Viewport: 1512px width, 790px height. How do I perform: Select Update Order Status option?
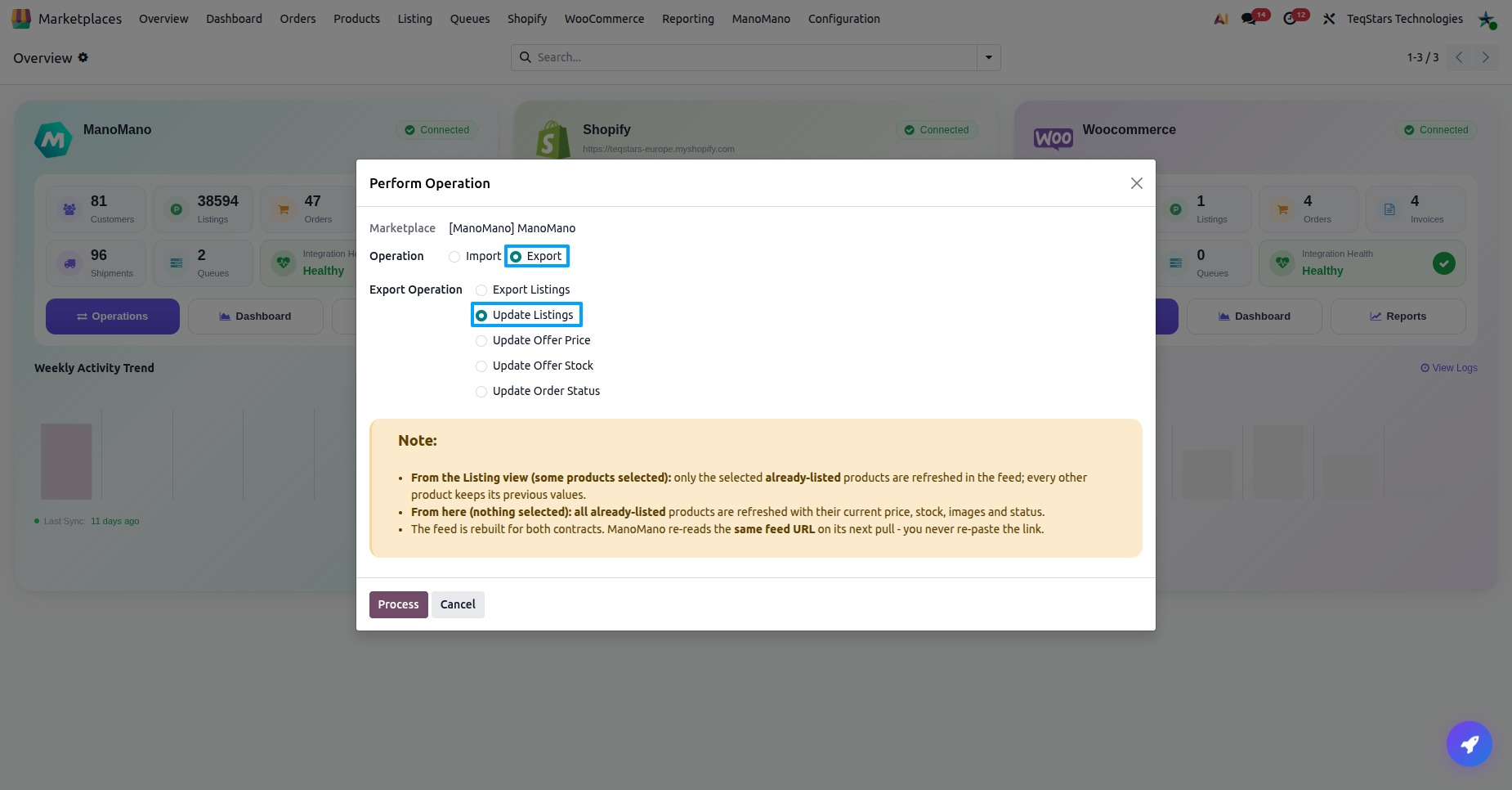click(481, 392)
